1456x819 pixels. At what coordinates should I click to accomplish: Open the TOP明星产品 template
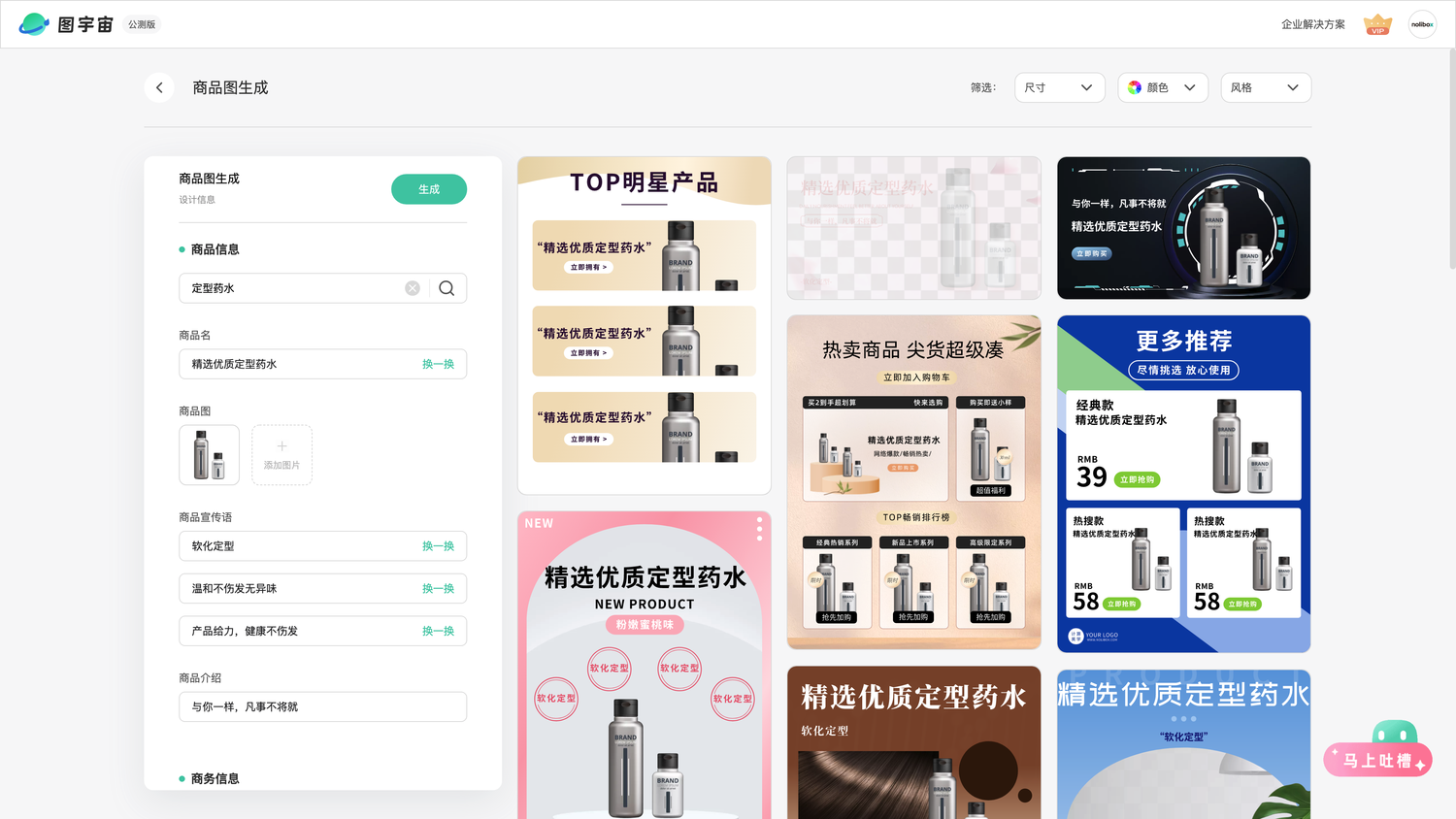tap(645, 326)
